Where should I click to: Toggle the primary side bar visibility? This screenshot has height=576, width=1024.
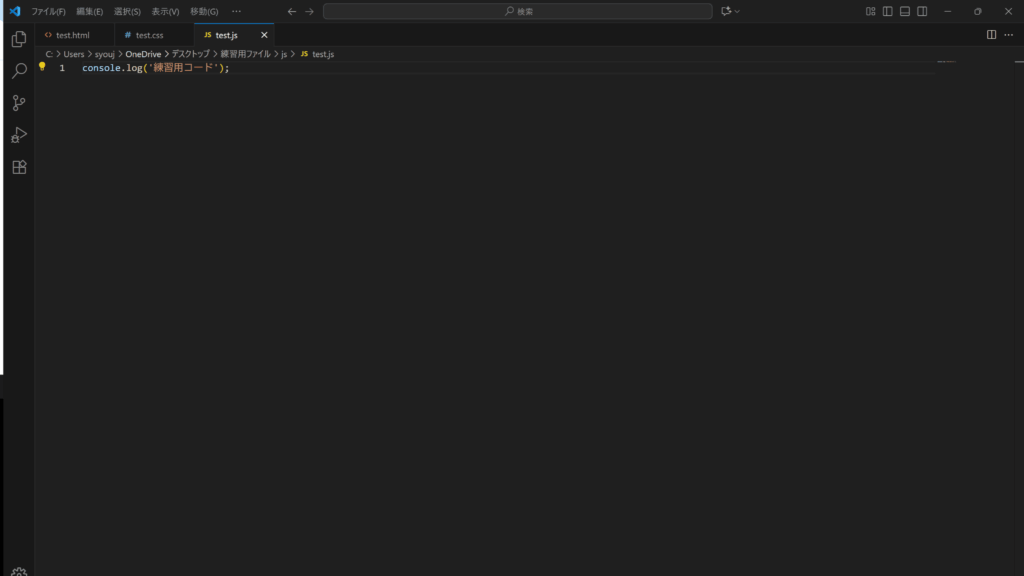tap(888, 11)
